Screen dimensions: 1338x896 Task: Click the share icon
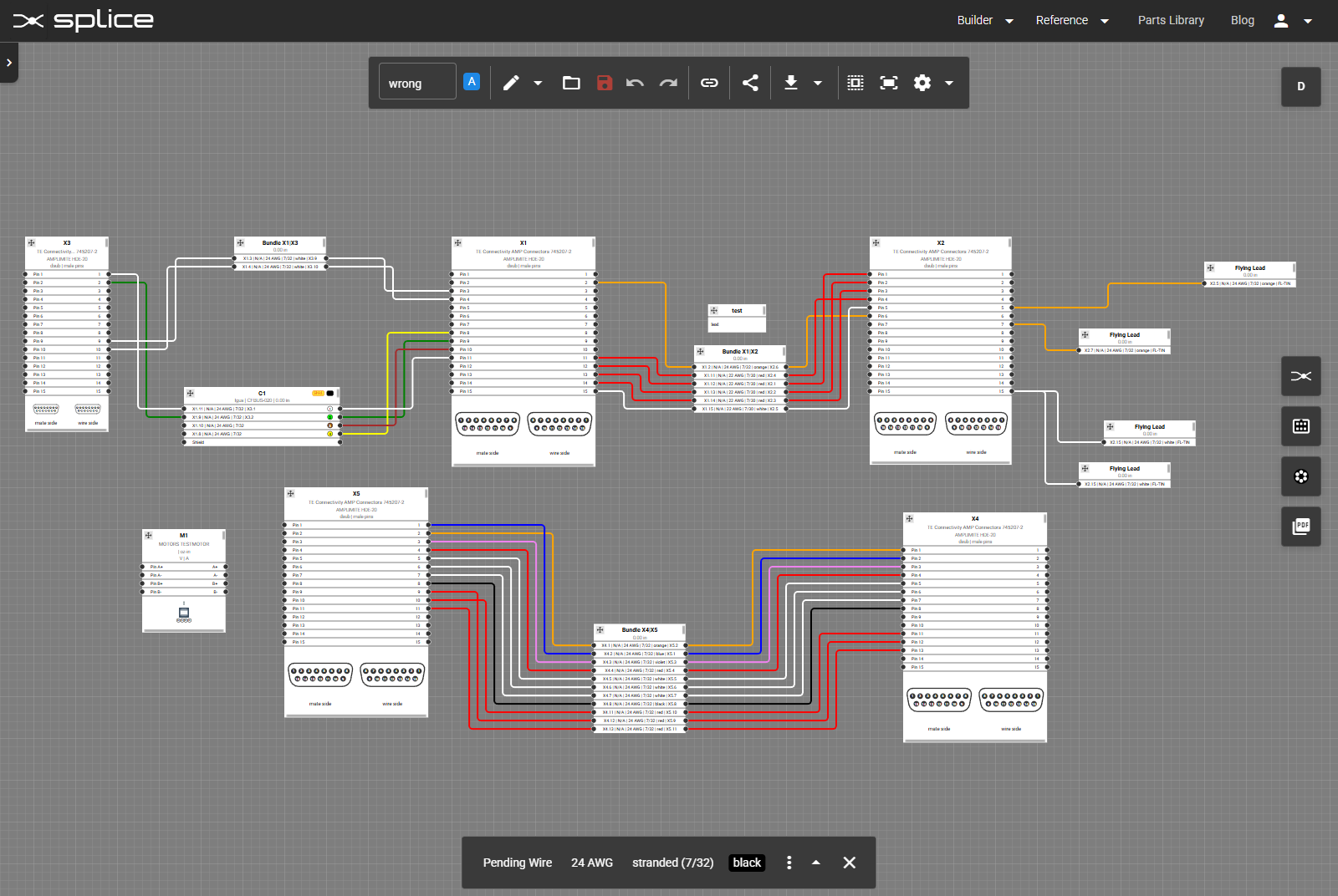750,83
